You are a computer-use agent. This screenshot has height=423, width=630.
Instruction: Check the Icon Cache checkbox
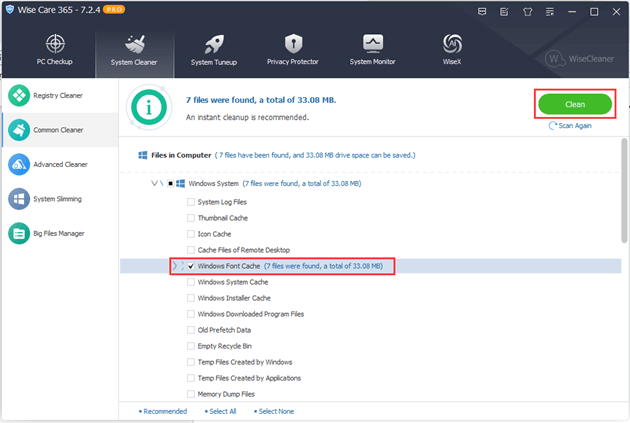[191, 234]
